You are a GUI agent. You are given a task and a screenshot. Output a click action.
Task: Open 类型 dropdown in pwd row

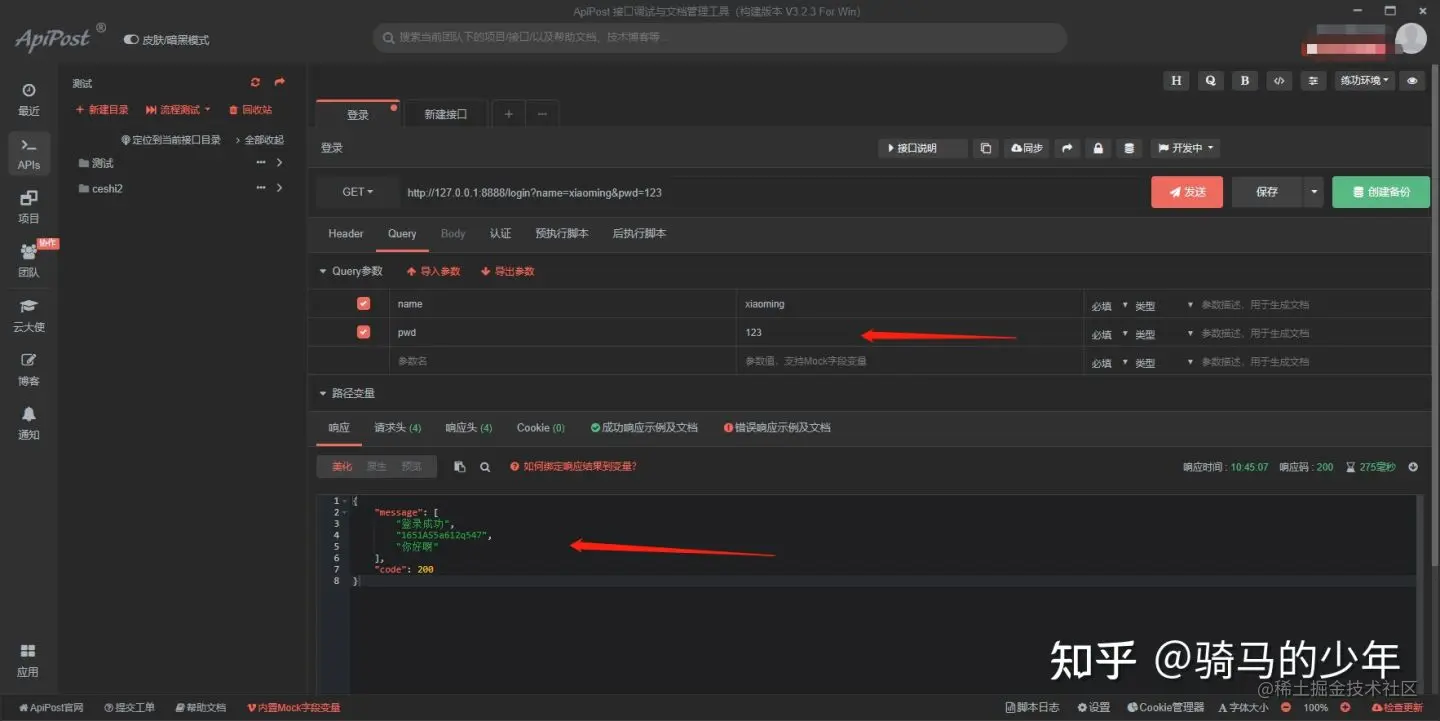click(x=1164, y=334)
